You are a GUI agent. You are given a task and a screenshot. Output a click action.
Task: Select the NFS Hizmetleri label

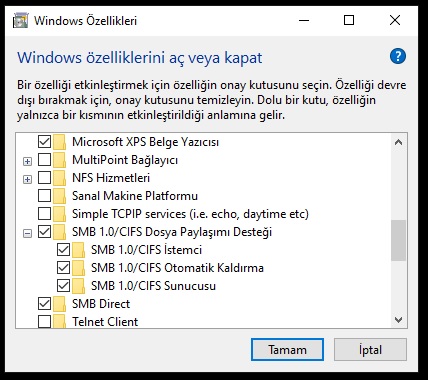pos(111,178)
